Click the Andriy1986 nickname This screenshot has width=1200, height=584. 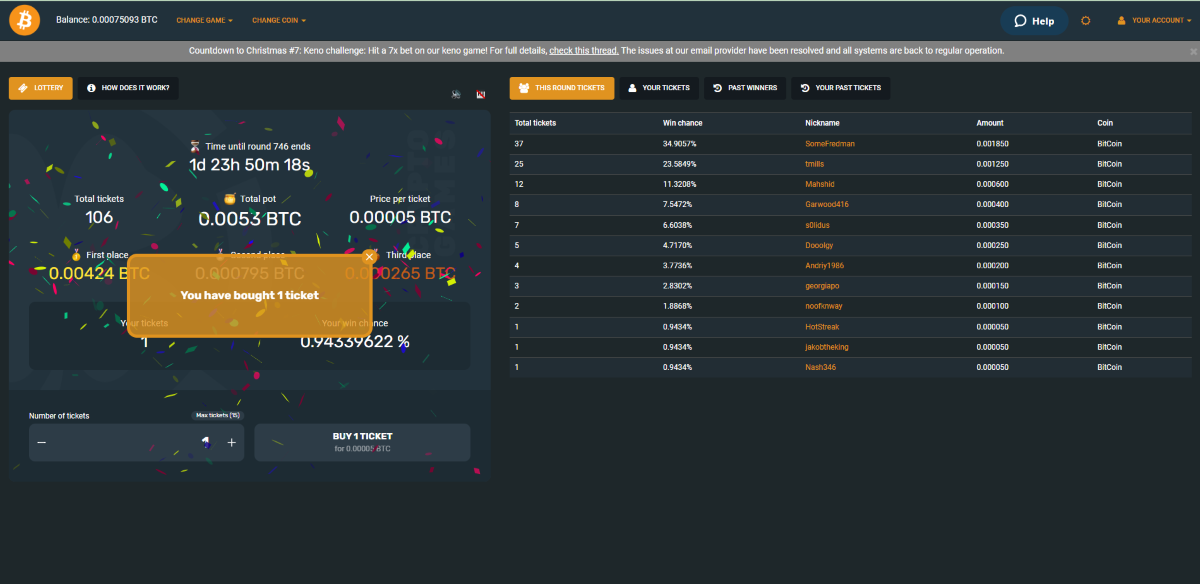click(825, 266)
